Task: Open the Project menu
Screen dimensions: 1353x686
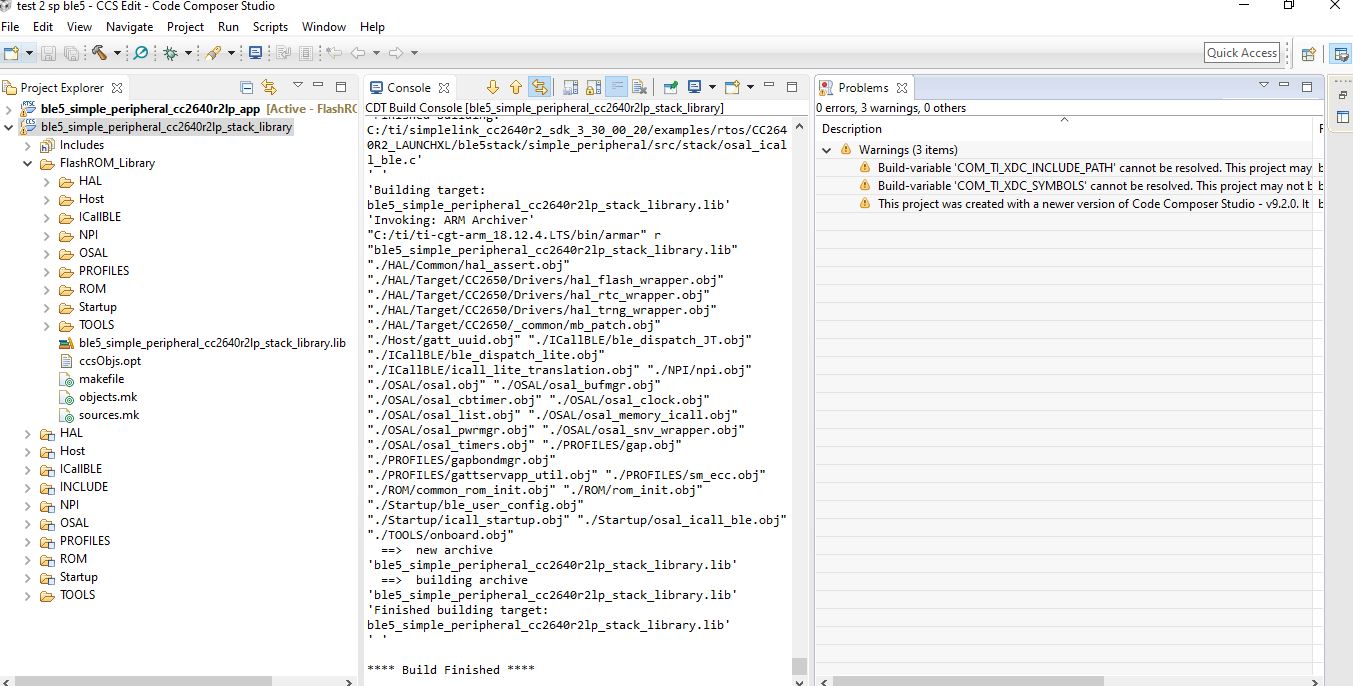Action: tap(185, 27)
